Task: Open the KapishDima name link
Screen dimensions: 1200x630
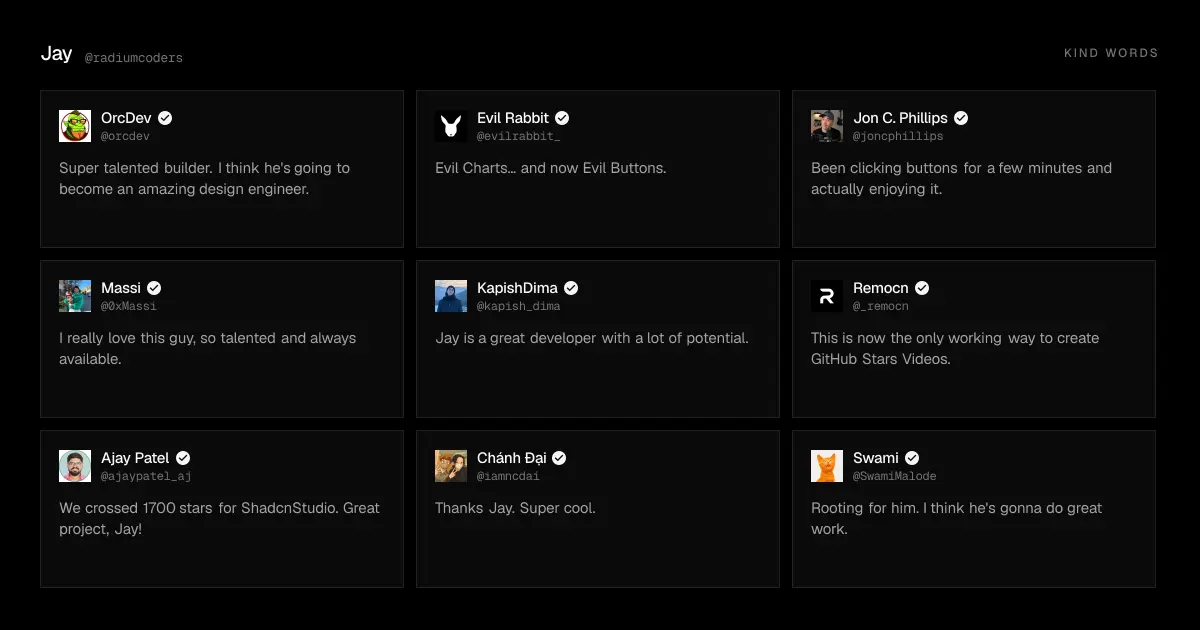Action: [517, 288]
